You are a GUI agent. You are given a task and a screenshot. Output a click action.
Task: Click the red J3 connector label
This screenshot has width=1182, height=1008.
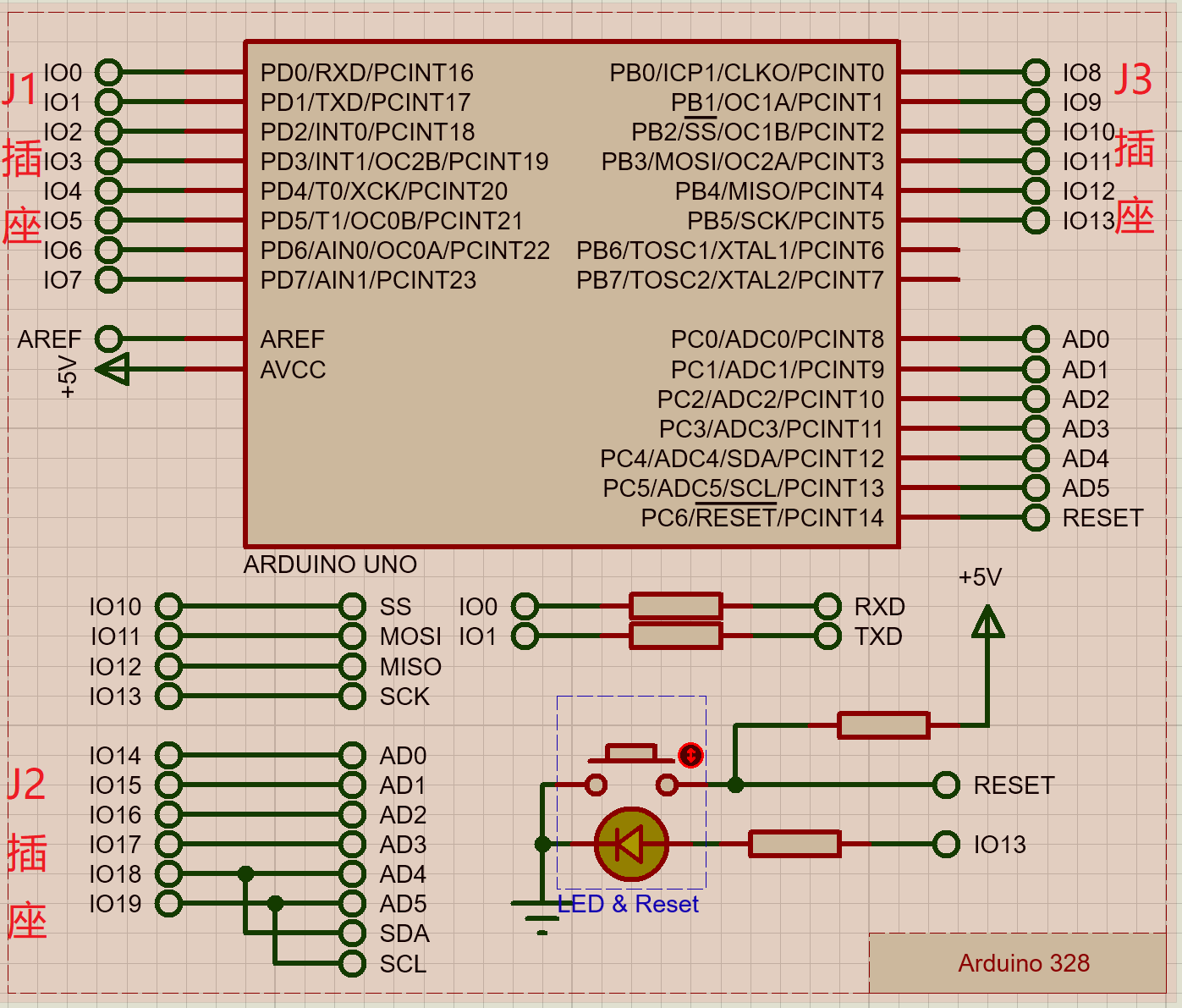coord(1133,79)
